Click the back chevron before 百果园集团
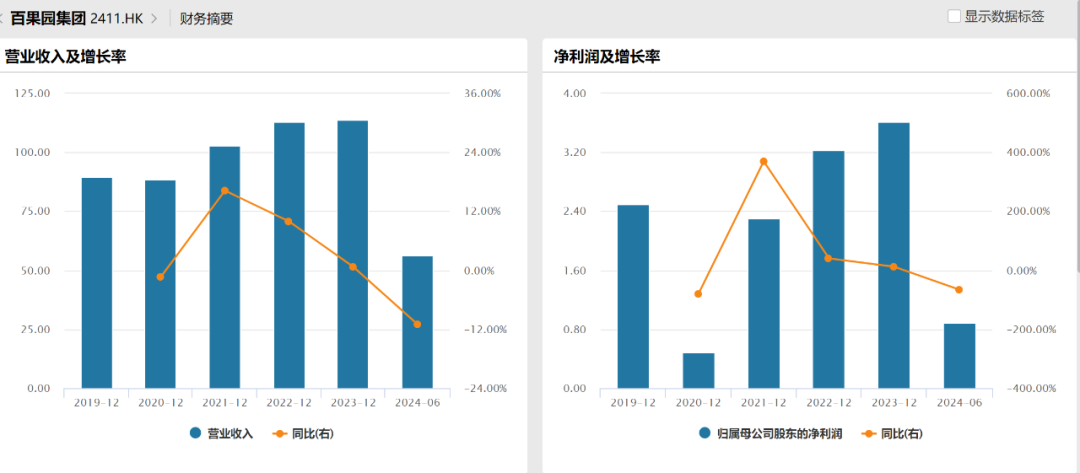This screenshot has width=1080, height=473. [3, 17]
